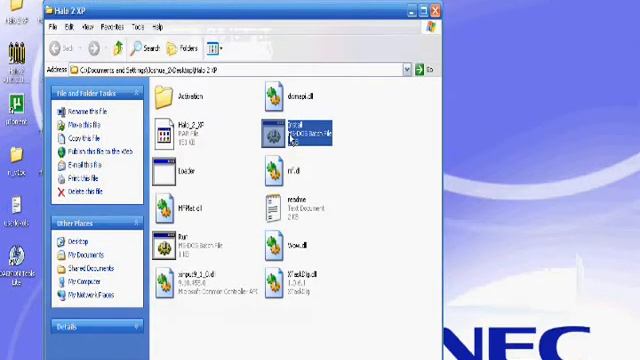This screenshot has width=640, height=360.
Task: Open the Tools menu
Action: [x=138, y=27]
